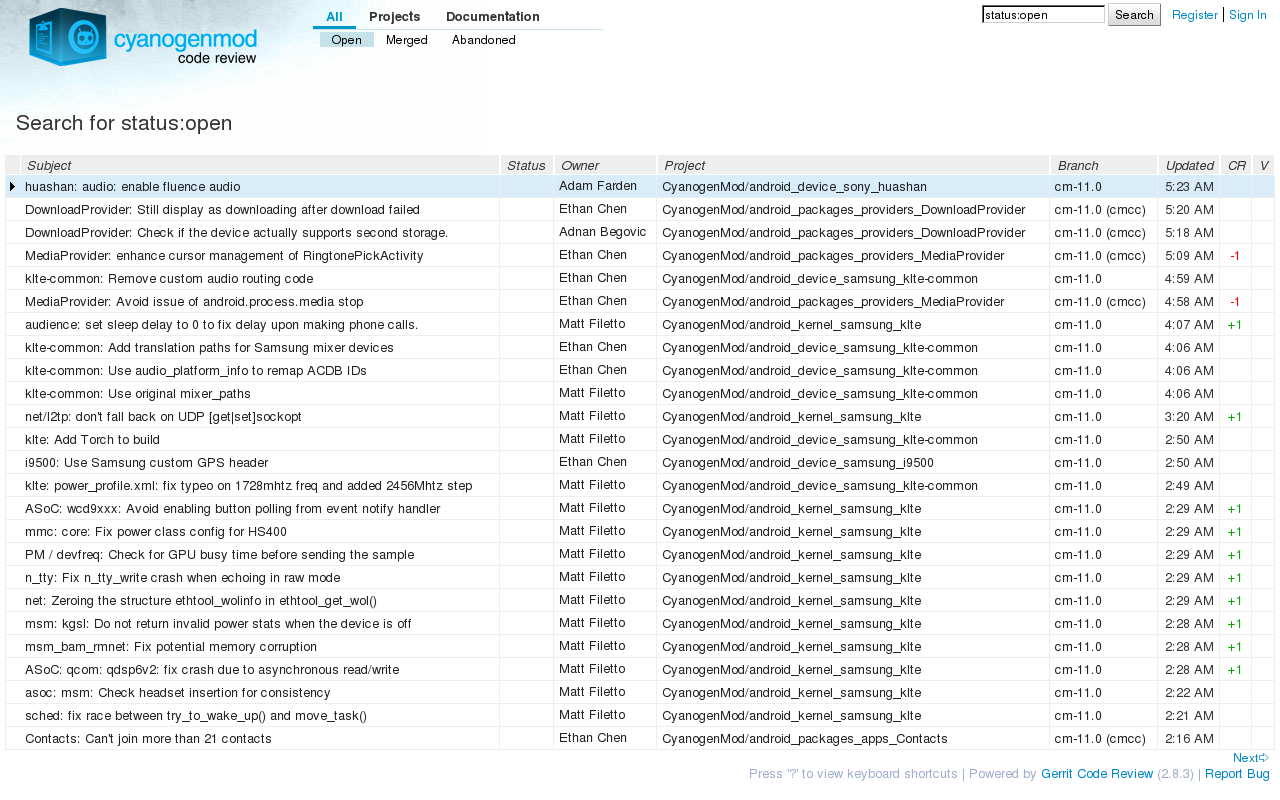Open 'i9500: Use Samsung custom GPS header'
The height and width of the screenshot is (800, 1280).
point(147,463)
